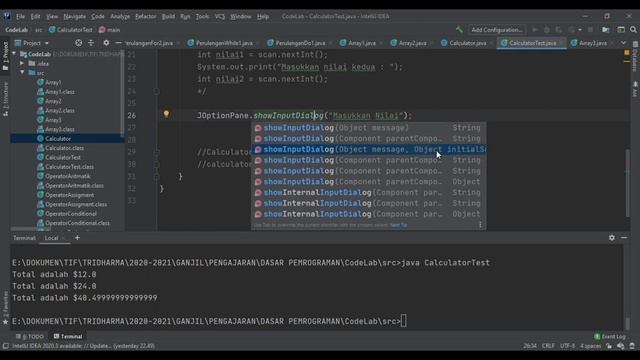Open the Tools menu
640x360 pixels.
(x=202, y=16)
